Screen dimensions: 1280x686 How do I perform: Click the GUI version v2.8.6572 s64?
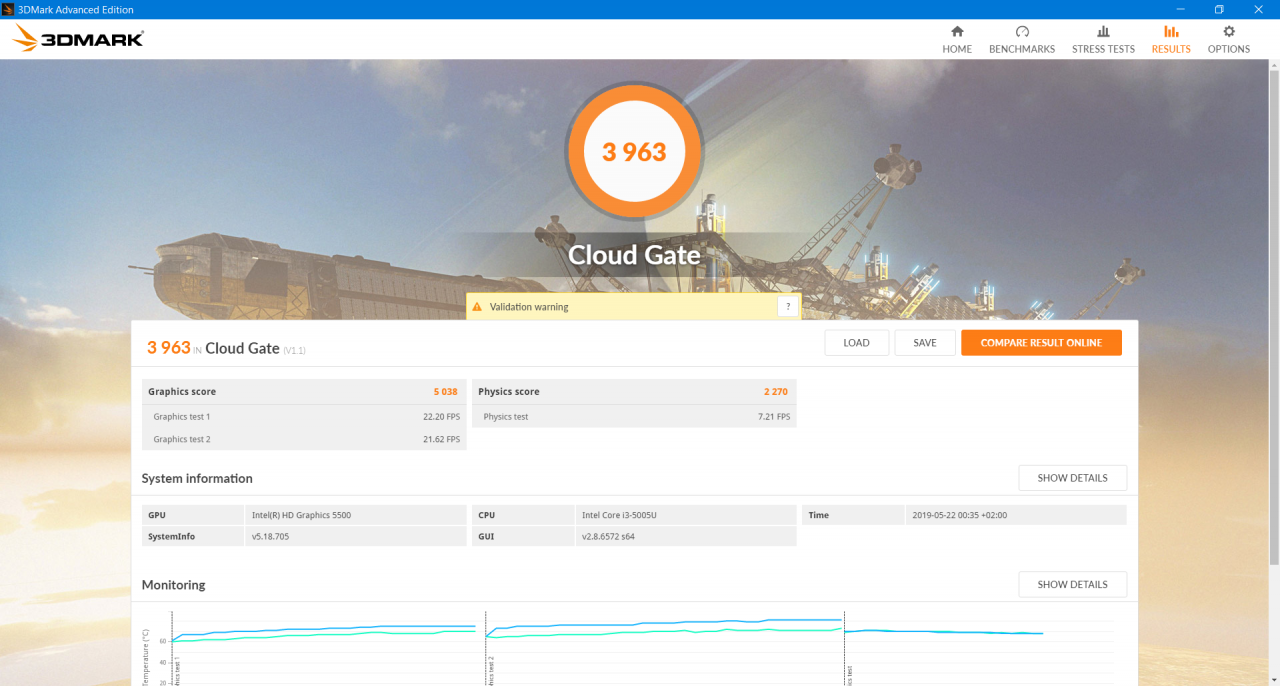608,537
